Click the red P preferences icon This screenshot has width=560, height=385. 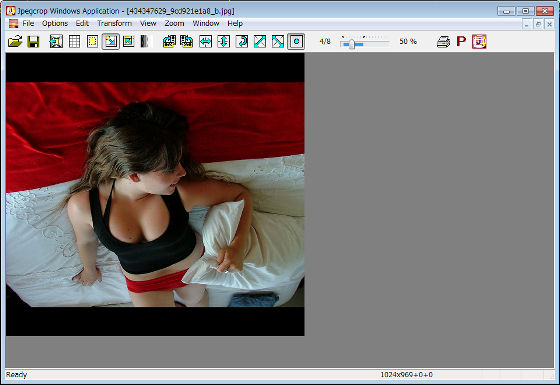pyautogui.click(x=461, y=41)
